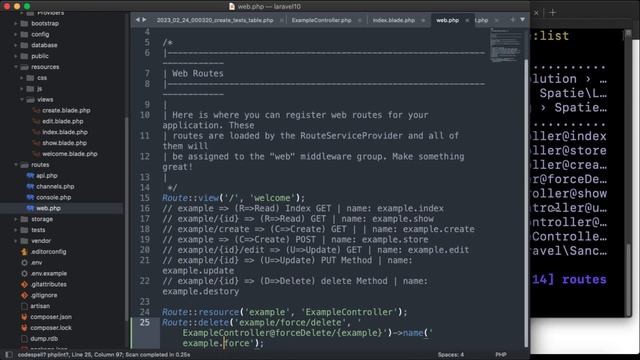The width and height of the screenshot is (640, 360).
Task: Click the .env.example gear icon
Action: [24, 273]
